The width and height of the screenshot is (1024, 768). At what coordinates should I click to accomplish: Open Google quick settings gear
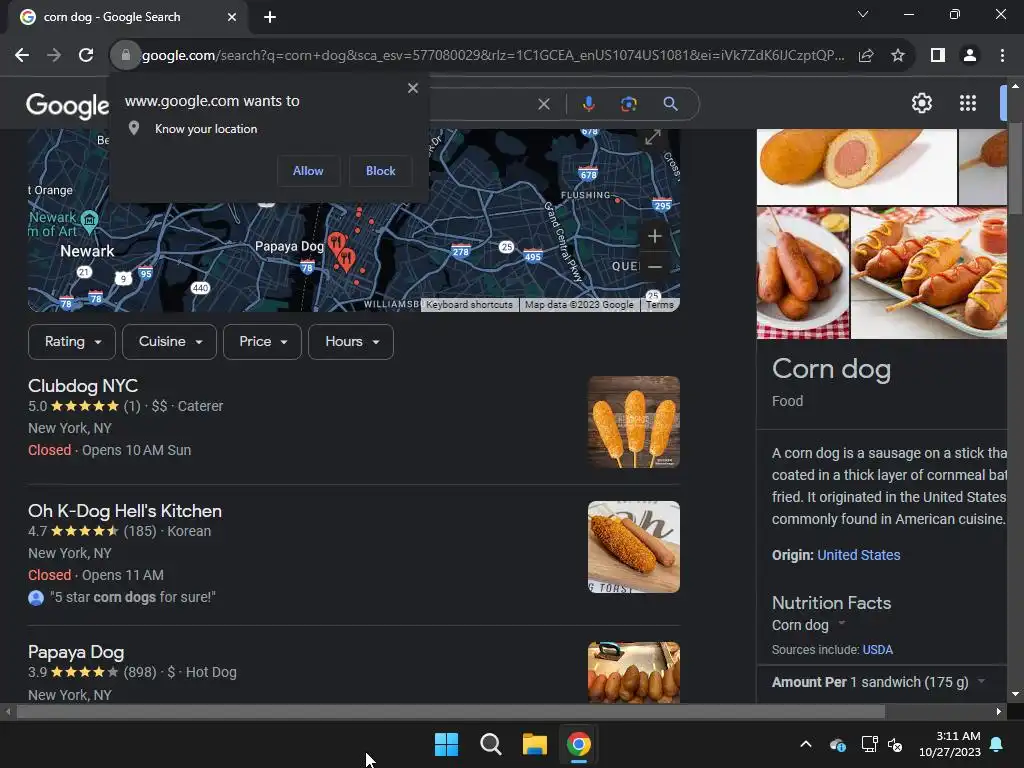pos(921,103)
